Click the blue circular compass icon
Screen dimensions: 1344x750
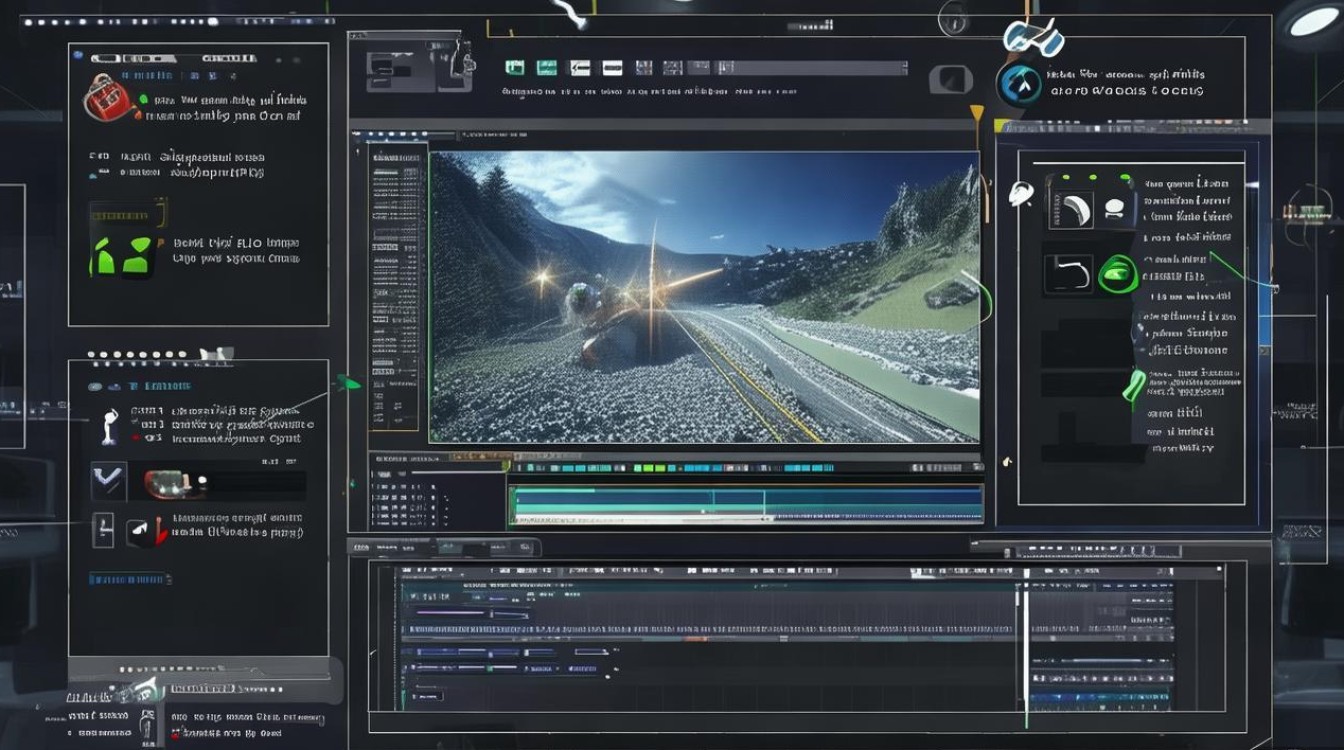(1020, 84)
